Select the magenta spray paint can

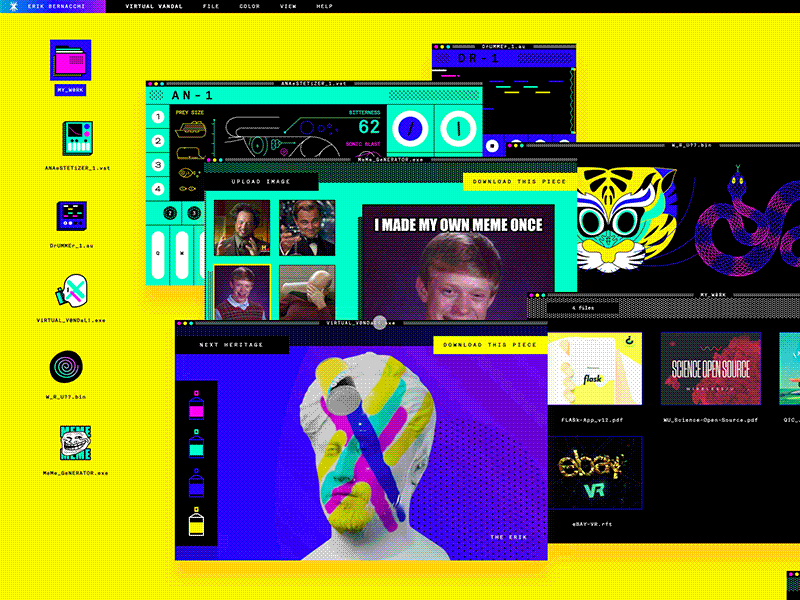tap(196, 405)
